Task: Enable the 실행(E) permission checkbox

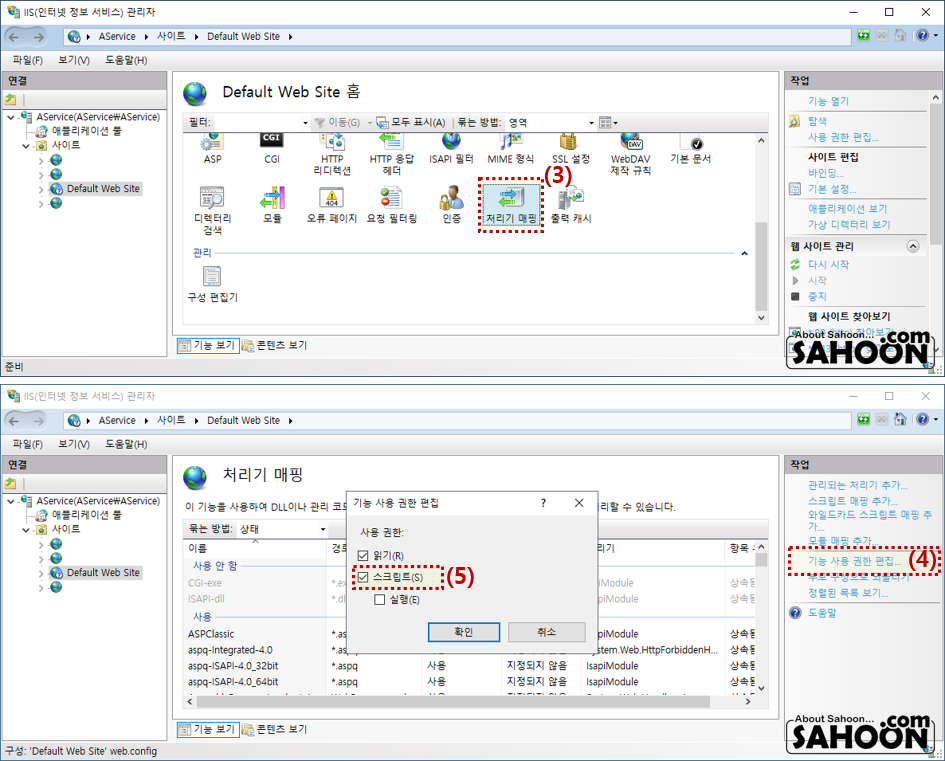Action: (x=380, y=600)
